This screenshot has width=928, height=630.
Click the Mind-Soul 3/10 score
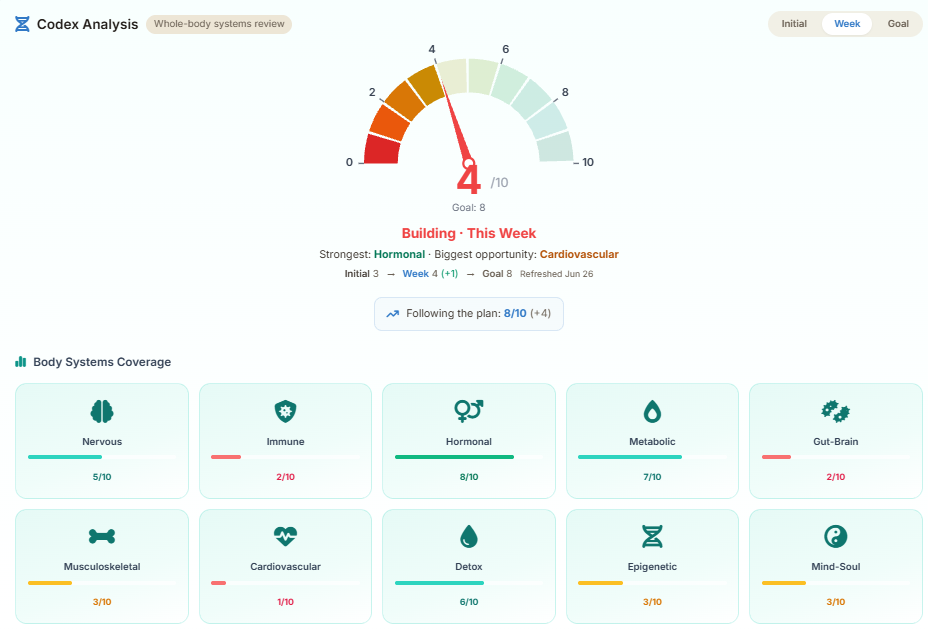click(x=835, y=602)
